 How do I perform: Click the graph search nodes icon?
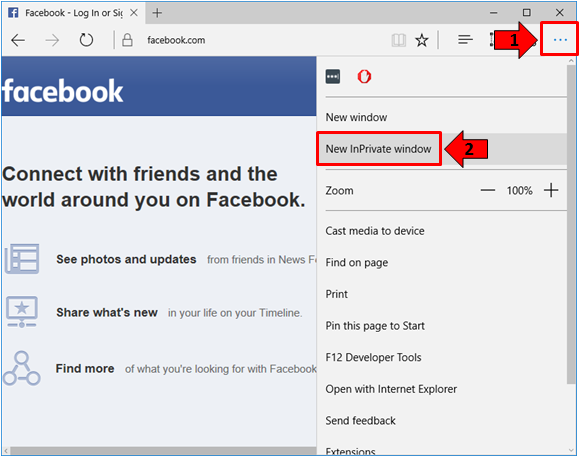coord(22,369)
